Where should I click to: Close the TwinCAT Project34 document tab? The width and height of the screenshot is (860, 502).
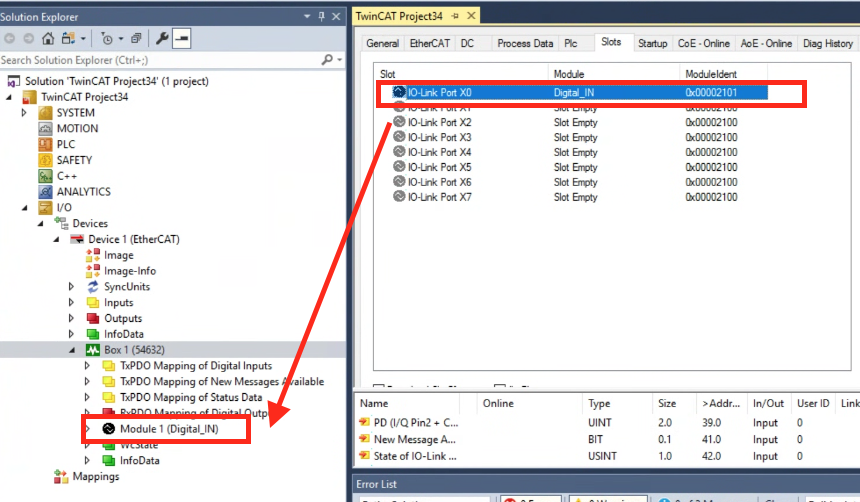point(471,16)
